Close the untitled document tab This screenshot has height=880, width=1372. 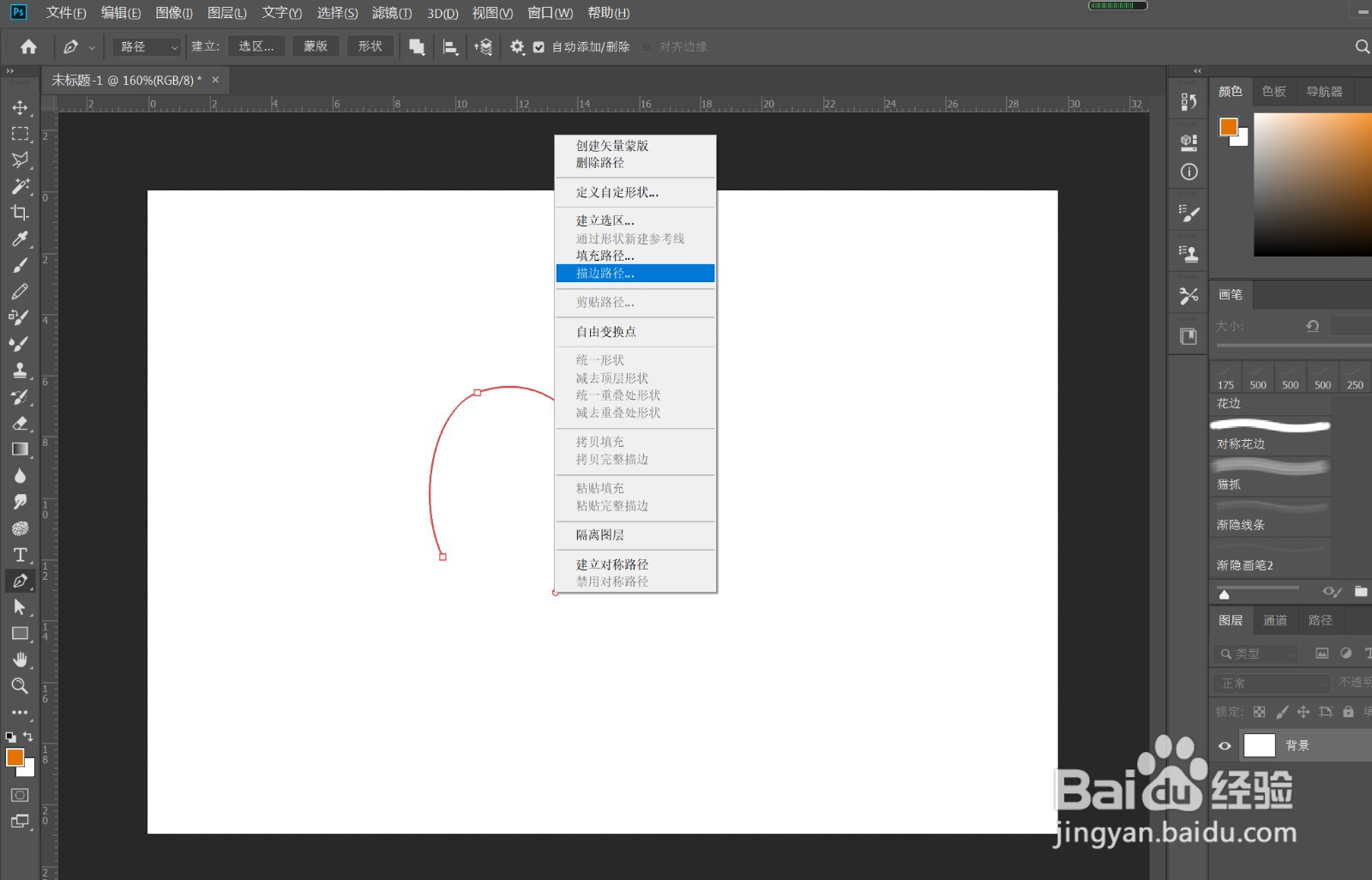click(215, 80)
